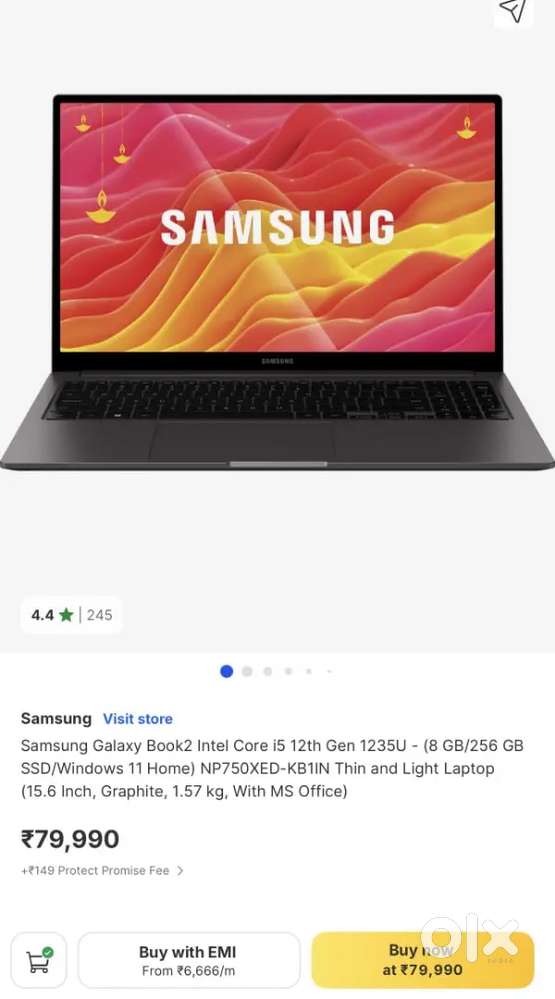The image size is (555, 999).
Task: Tap the OLX watermark logo
Action: [470, 937]
